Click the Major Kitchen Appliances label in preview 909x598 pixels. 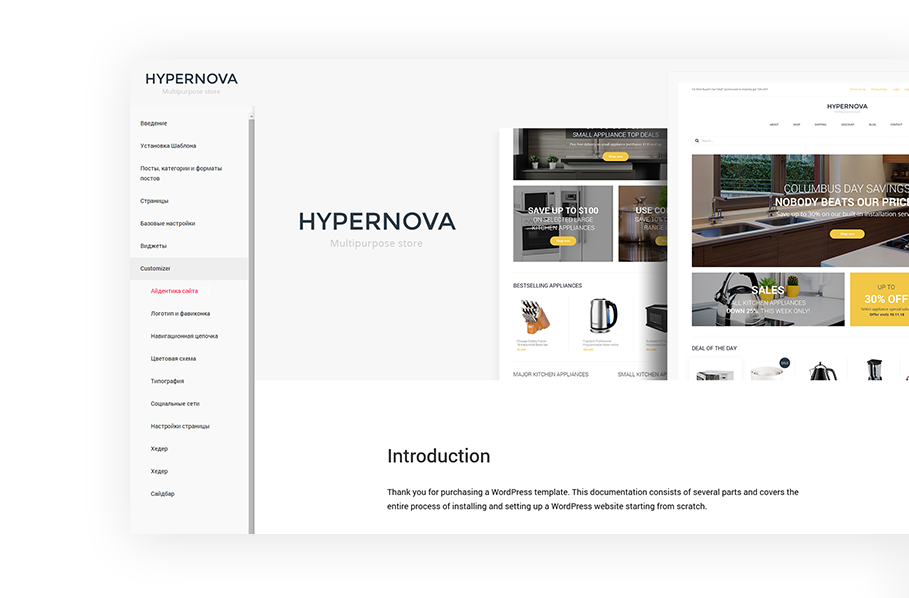[551, 375]
